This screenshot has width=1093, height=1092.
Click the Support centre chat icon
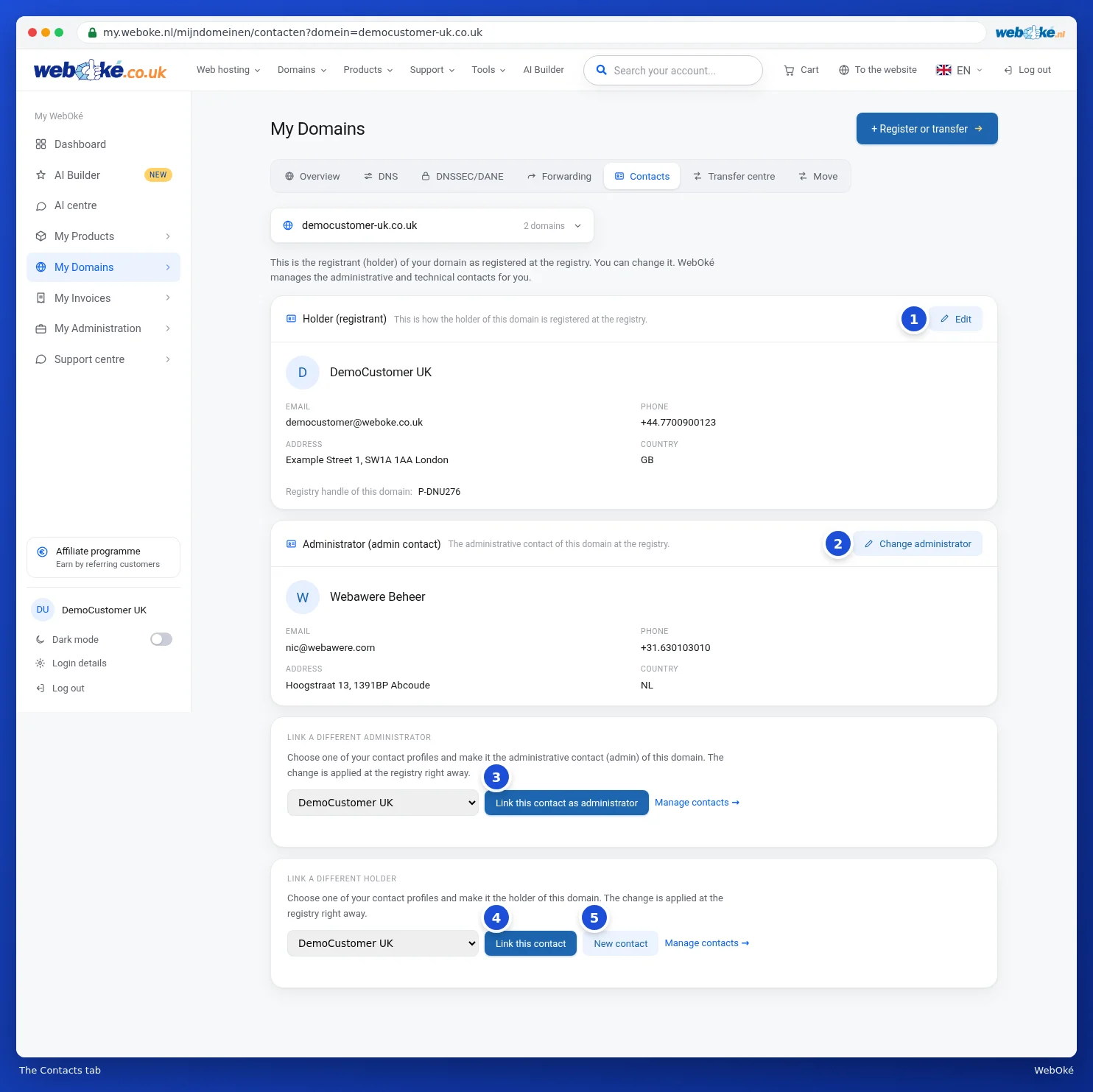[x=41, y=359]
